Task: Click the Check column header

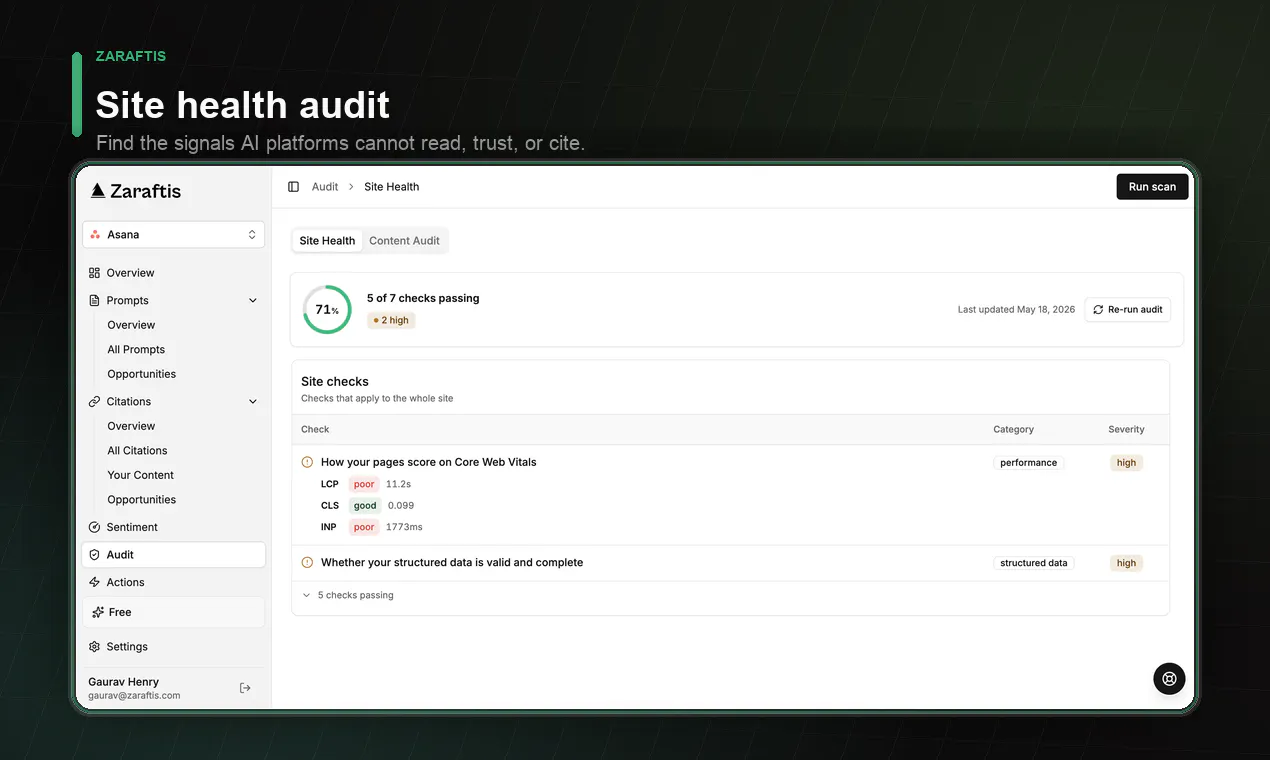Action: coord(315,430)
